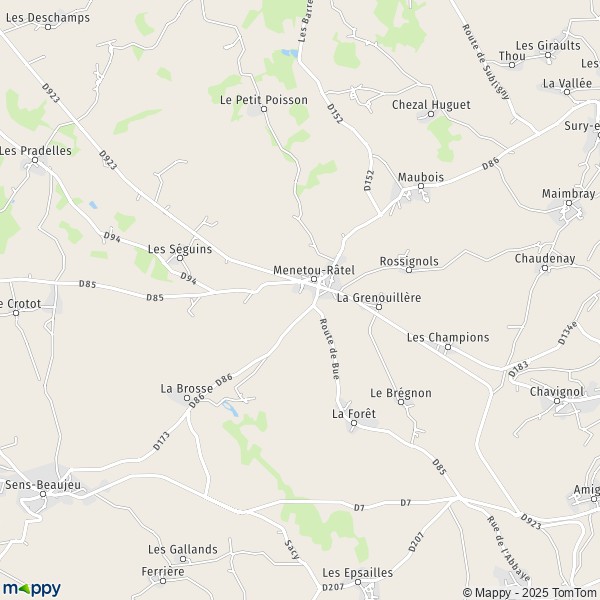Select the Les Champions label

(448, 338)
